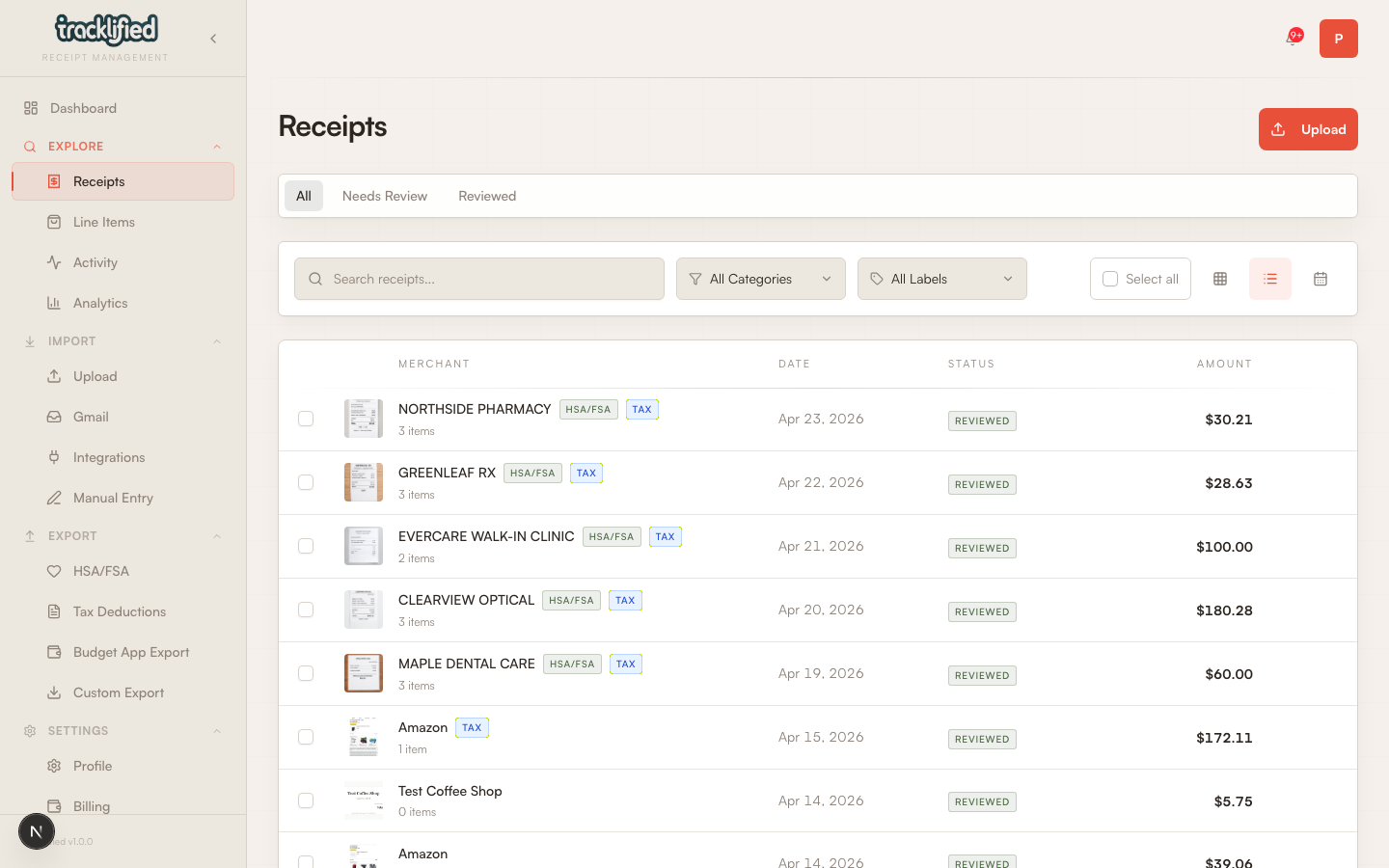Open the Test Coffee Shop receipt thumbnail
The image size is (1389, 868).
tap(364, 800)
